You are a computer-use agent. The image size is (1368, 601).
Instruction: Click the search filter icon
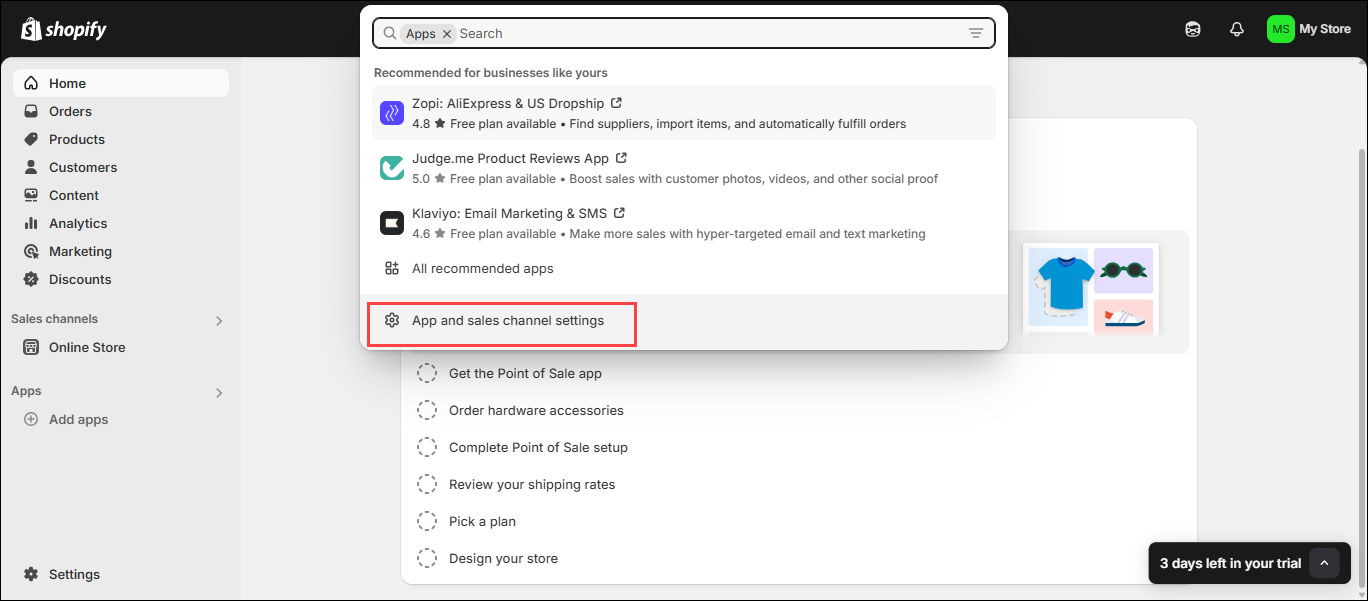976,33
